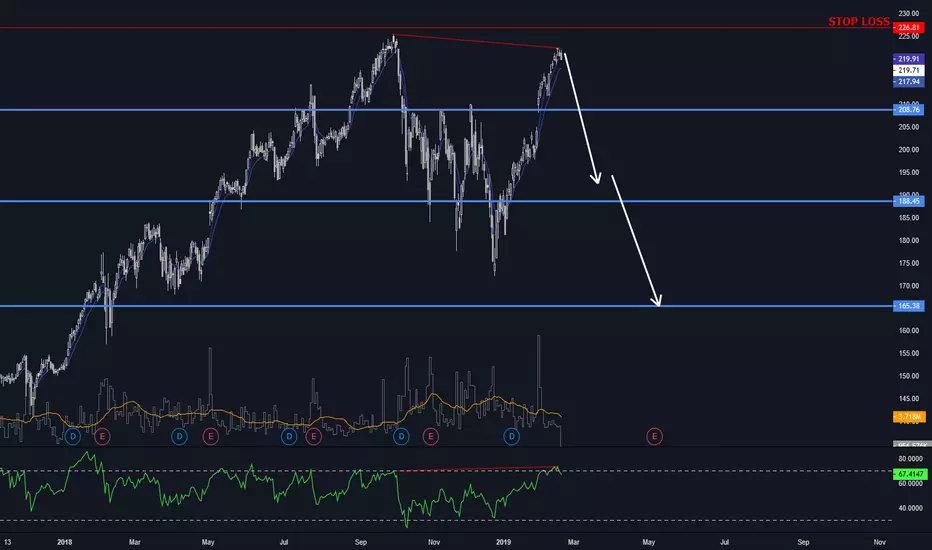This screenshot has height=550, width=932.
Task: Click the 2019 label on the time axis
Action: (503, 542)
